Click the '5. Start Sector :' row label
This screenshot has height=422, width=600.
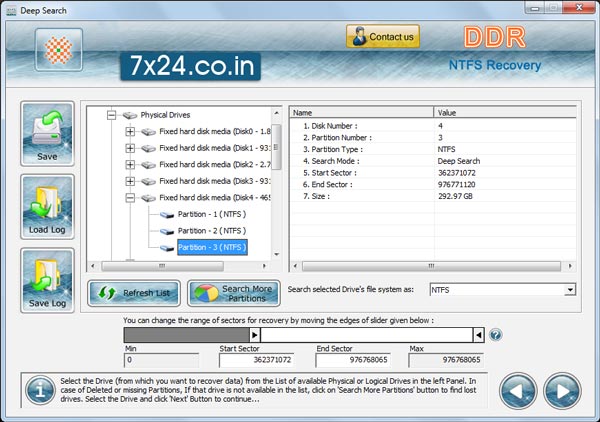click(x=330, y=173)
